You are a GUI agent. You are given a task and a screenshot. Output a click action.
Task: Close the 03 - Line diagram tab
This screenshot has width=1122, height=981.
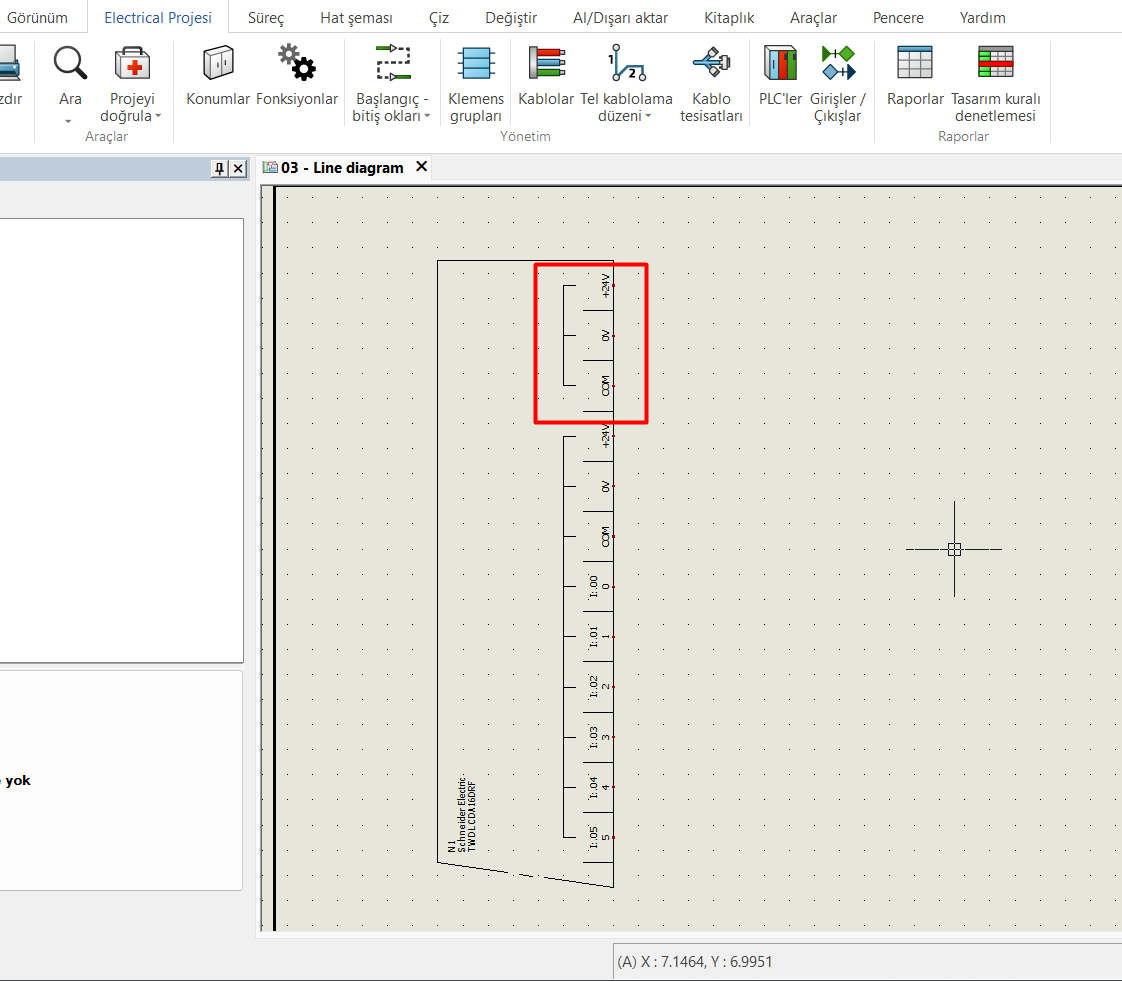click(x=421, y=167)
